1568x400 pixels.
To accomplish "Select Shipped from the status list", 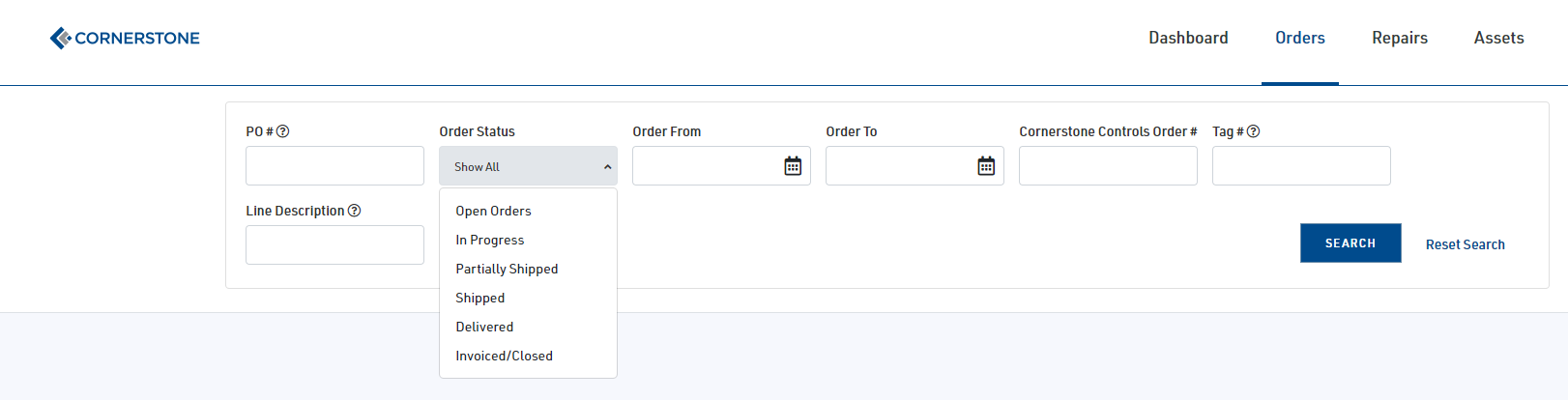I will click(x=480, y=298).
